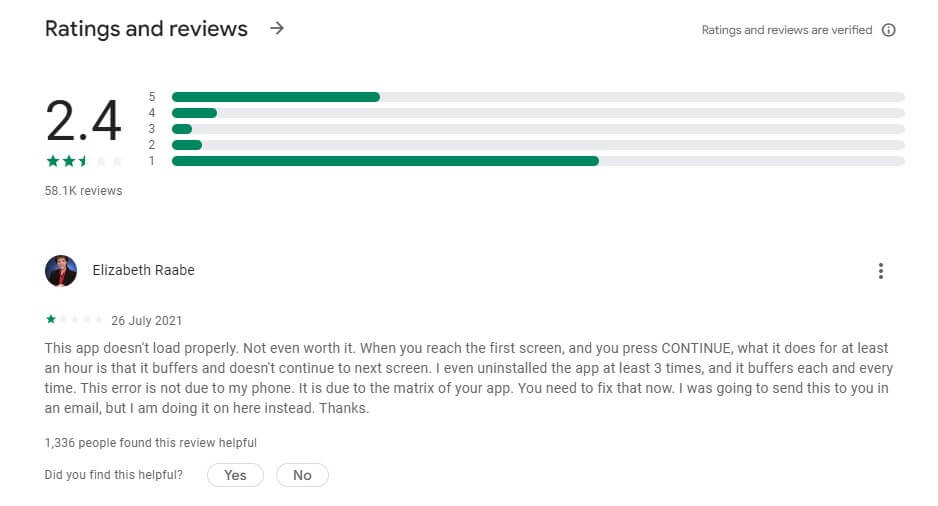
Task: Click the 1-star rating bar
Action: point(538,161)
